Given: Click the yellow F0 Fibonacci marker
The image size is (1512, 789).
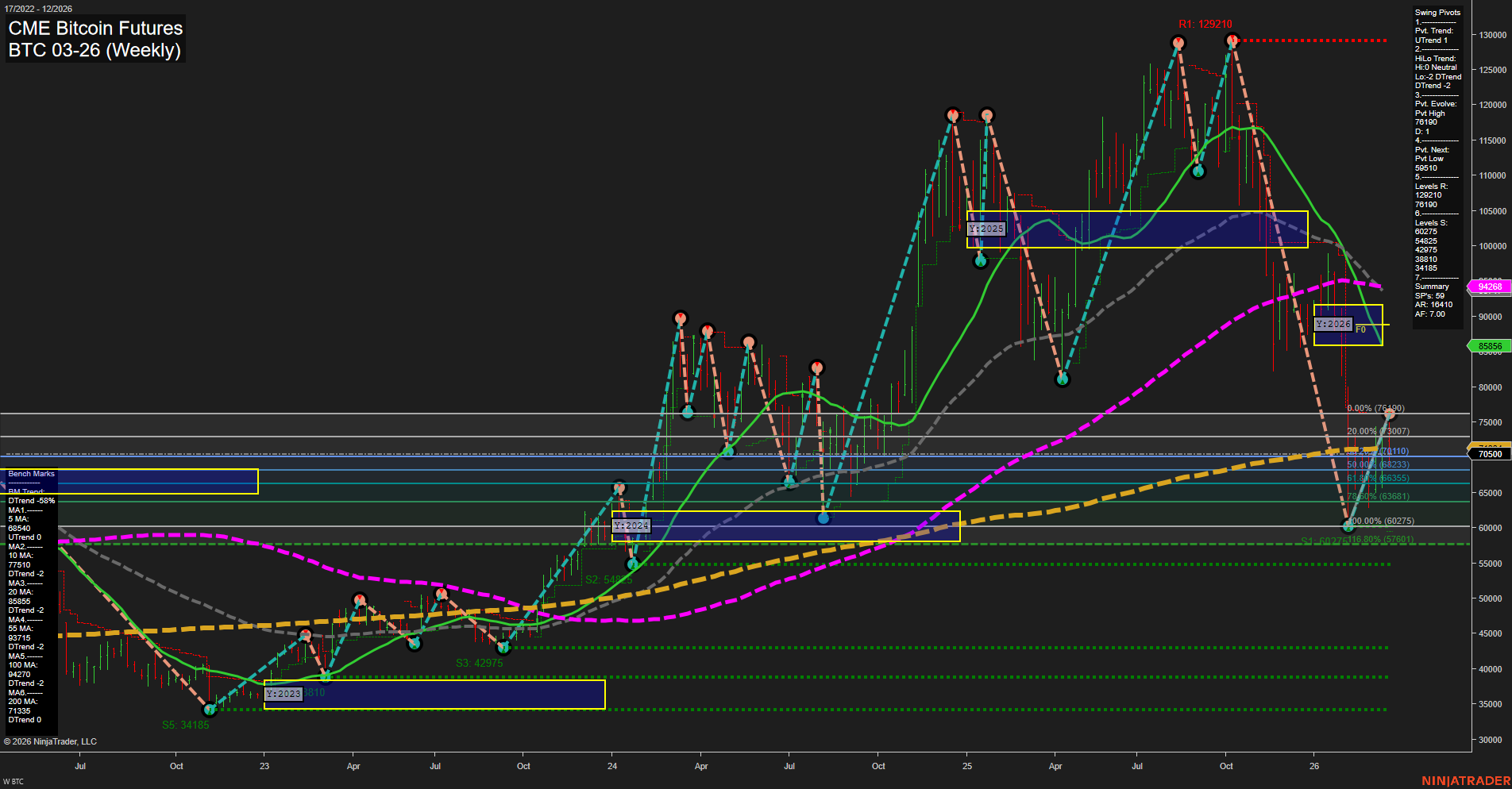Looking at the screenshot, I should pos(1360,327).
